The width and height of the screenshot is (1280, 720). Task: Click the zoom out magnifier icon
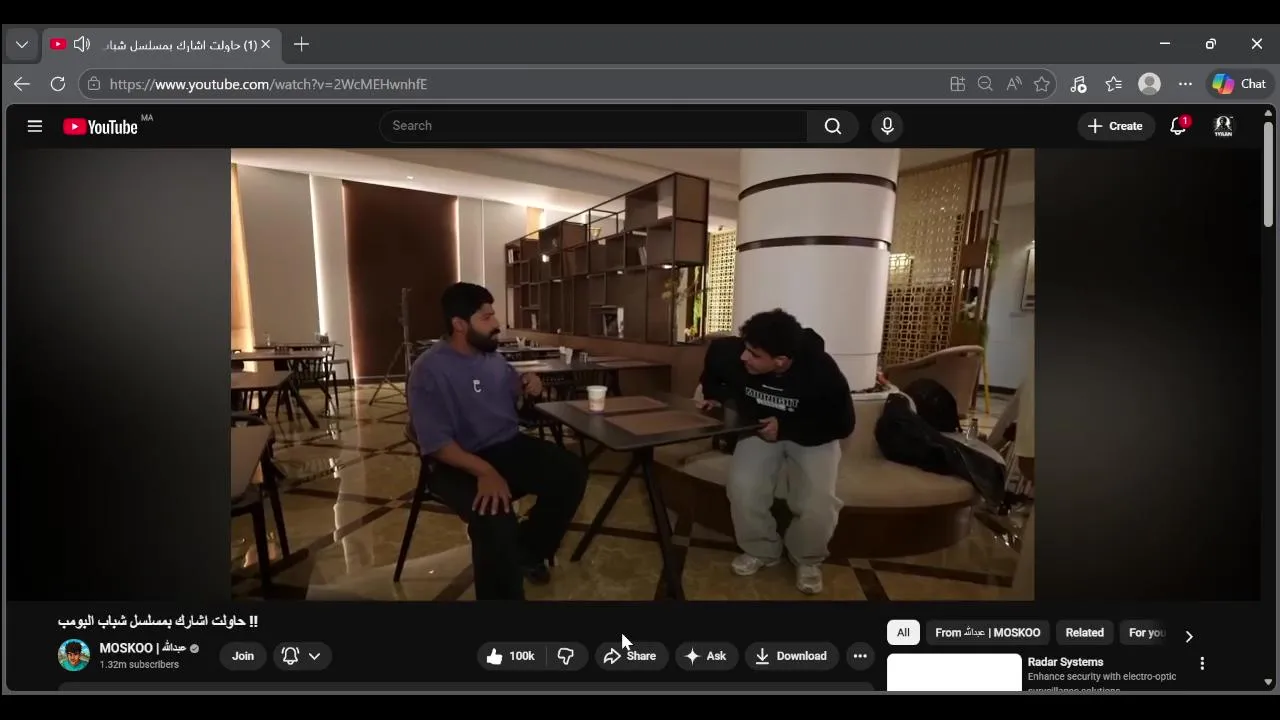(985, 84)
